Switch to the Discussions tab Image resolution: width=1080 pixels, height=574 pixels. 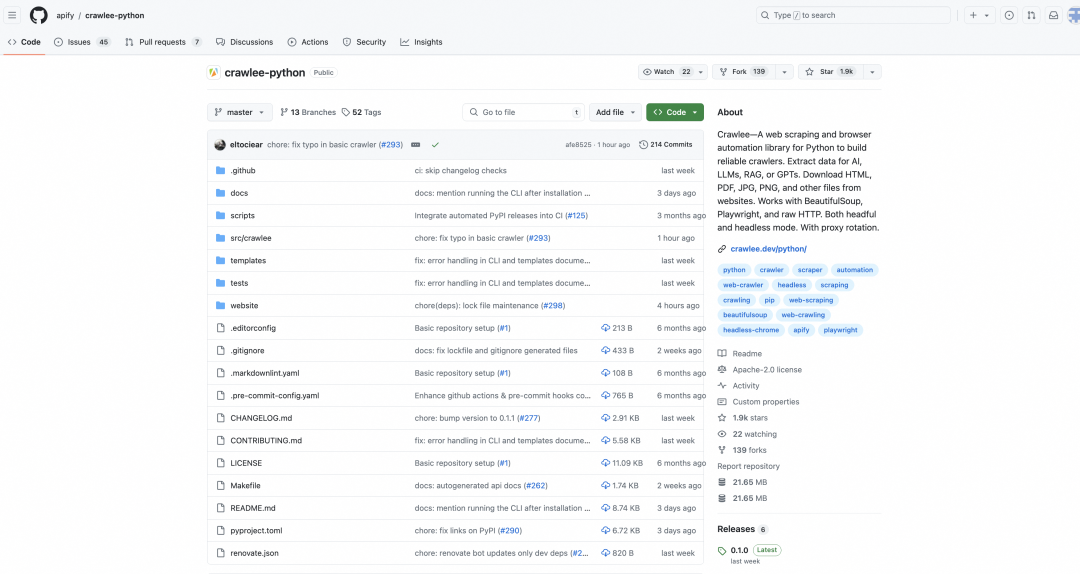coord(245,42)
